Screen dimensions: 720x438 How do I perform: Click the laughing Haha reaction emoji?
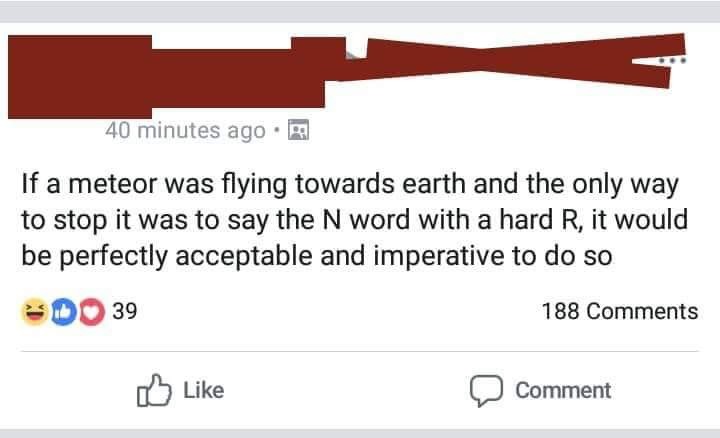(x=35, y=311)
